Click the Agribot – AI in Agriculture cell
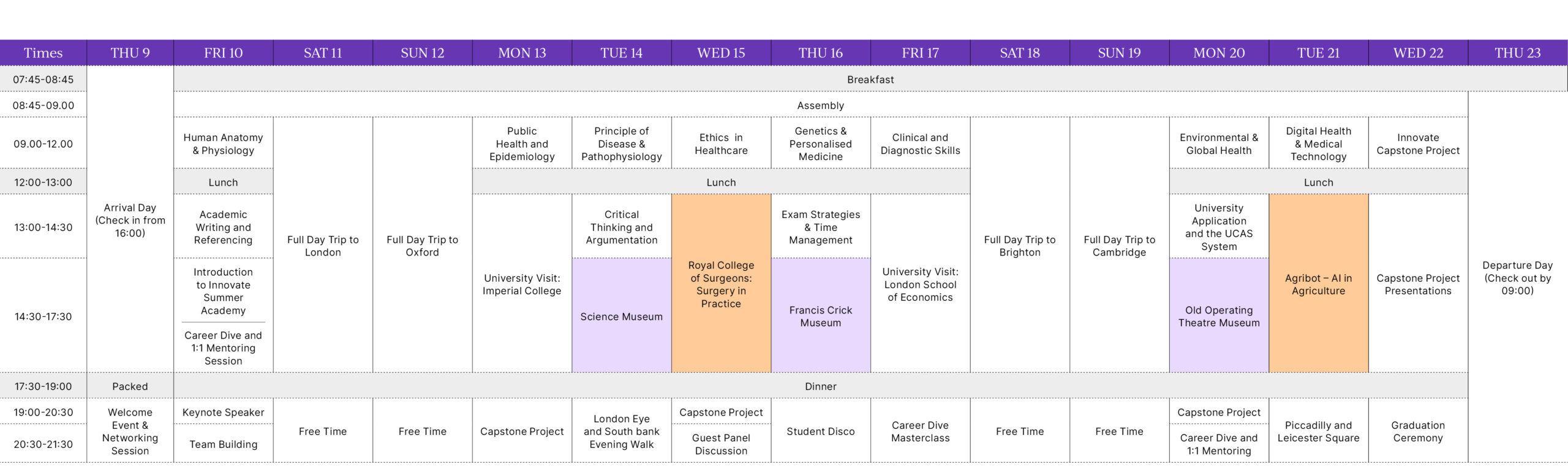Image resolution: width=1568 pixels, height=470 pixels. 1318,284
